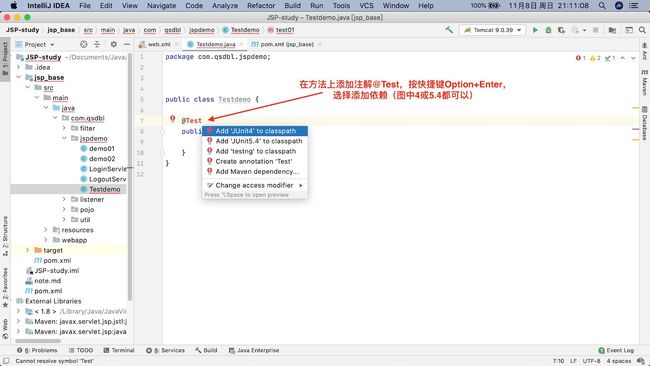Toggle the Java Enterprise tool window

(254, 350)
